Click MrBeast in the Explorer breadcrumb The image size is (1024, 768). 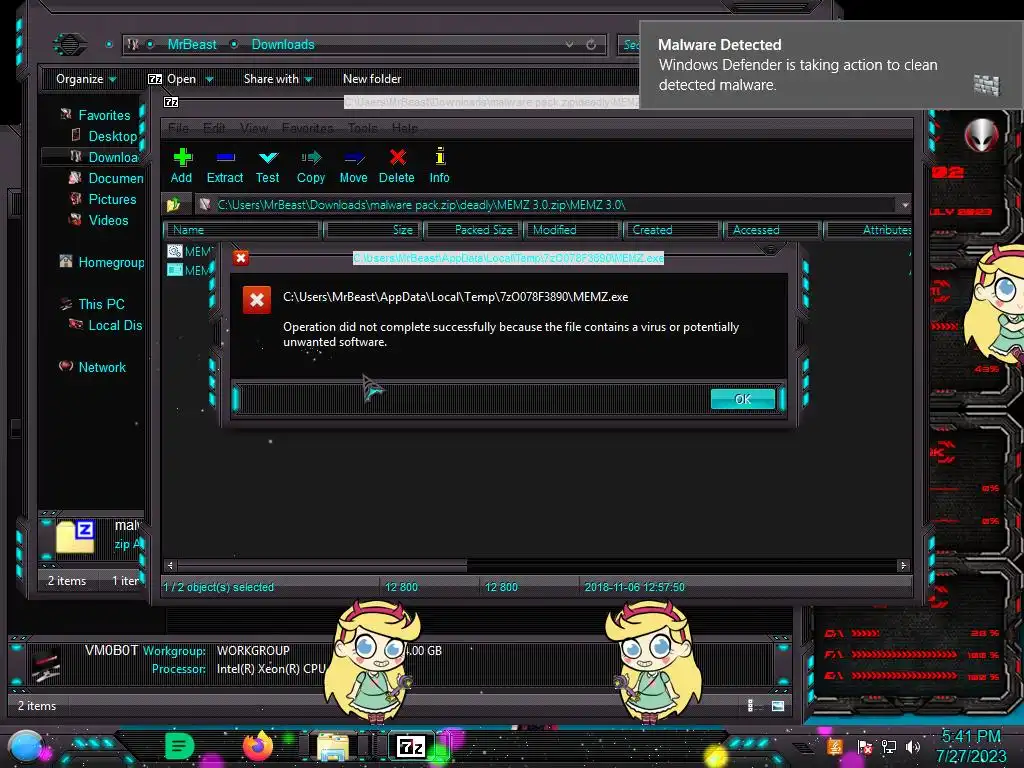(x=191, y=44)
